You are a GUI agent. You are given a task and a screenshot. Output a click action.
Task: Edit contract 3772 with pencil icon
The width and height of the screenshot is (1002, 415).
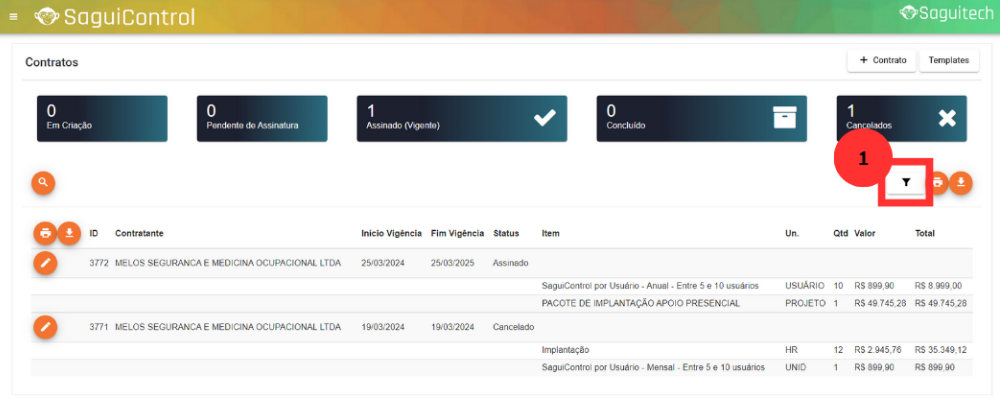pyautogui.click(x=45, y=263)
